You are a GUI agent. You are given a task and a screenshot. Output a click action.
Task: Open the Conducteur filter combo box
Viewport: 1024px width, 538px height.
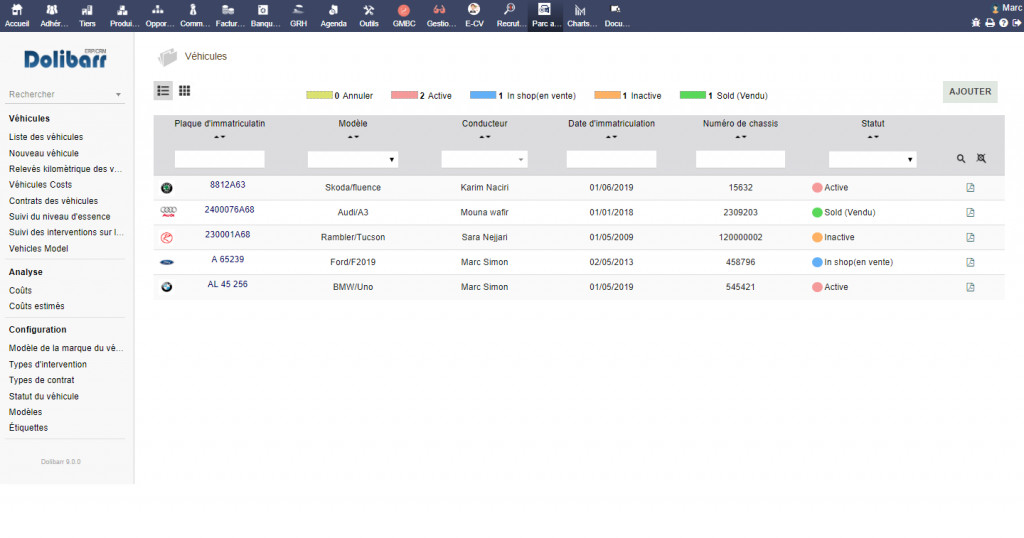pyautogui.click(x=484, y=159)
